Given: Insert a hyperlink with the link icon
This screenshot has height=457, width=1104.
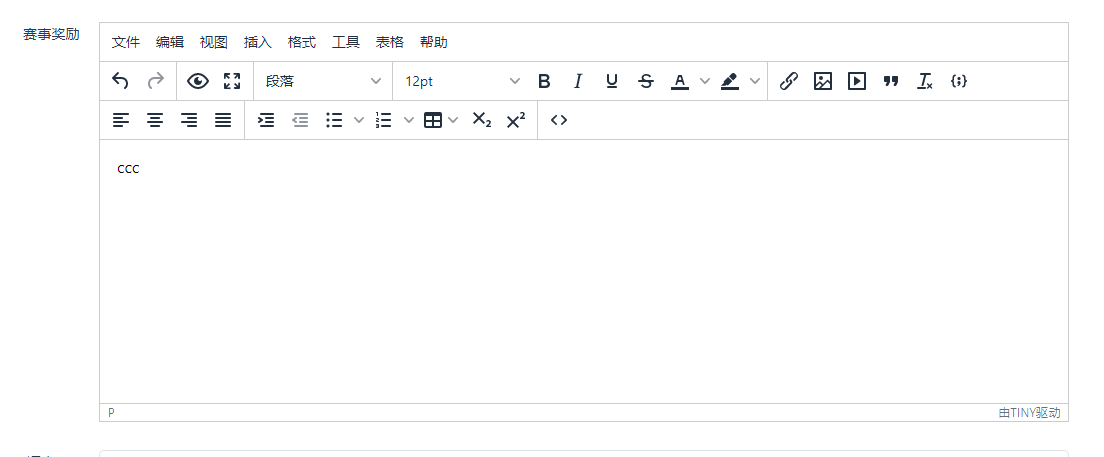Looking at the screenshot, I should pos(788,81).
